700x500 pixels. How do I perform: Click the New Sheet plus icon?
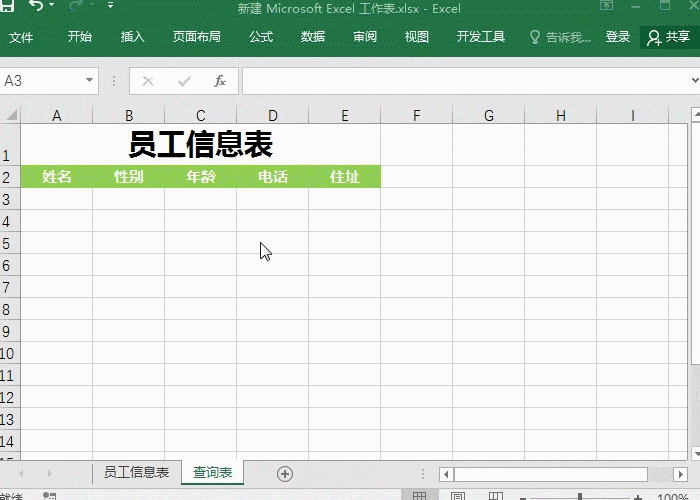[285, 474]
